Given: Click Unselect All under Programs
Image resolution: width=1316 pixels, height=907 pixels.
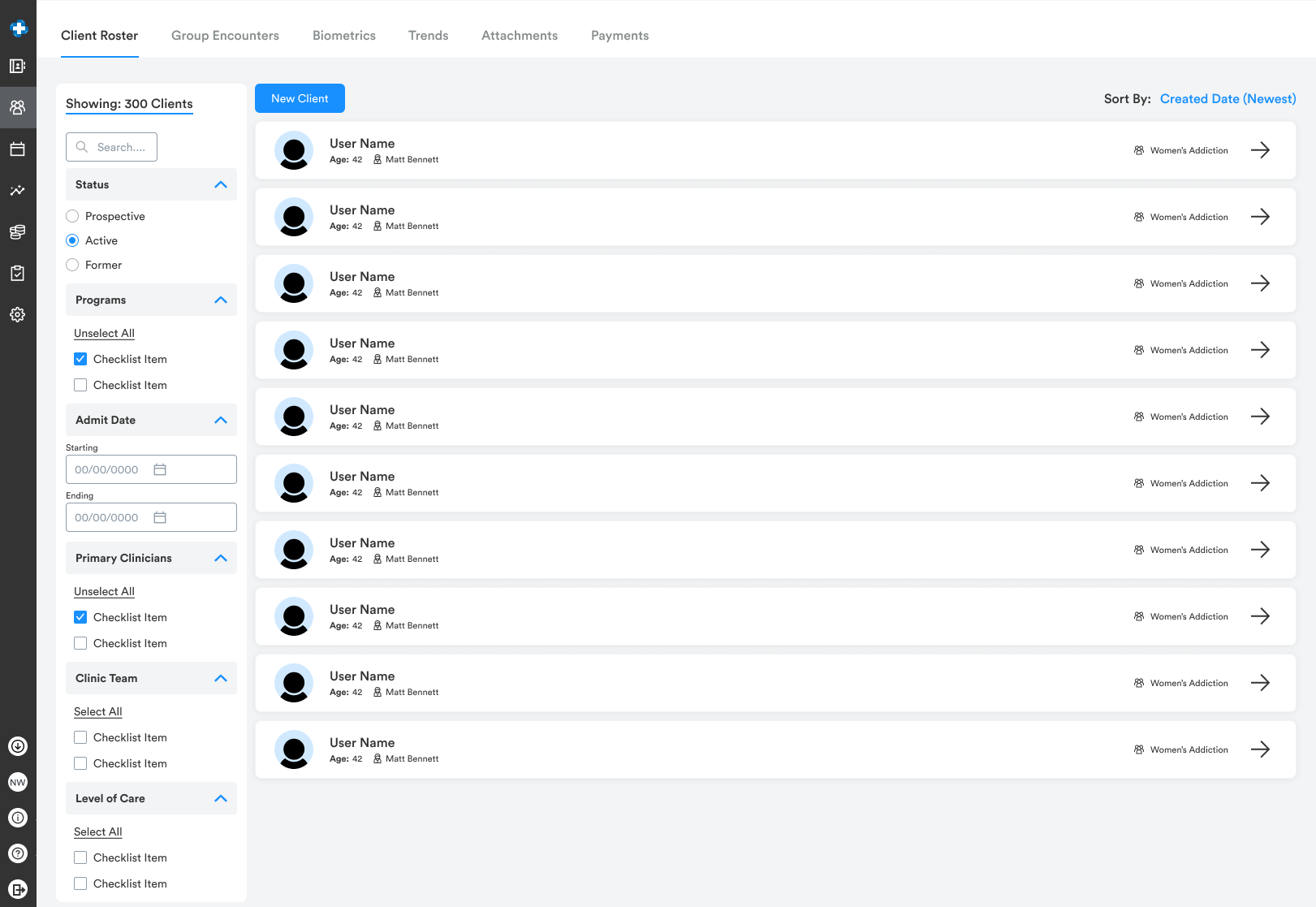Looking at the screenshot, I should 104,334.
